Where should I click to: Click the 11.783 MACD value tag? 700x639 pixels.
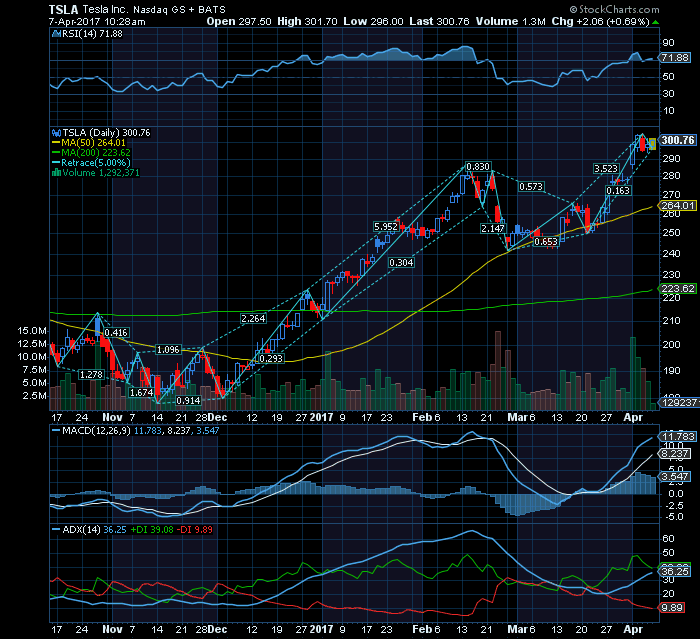tap(678, 436)
